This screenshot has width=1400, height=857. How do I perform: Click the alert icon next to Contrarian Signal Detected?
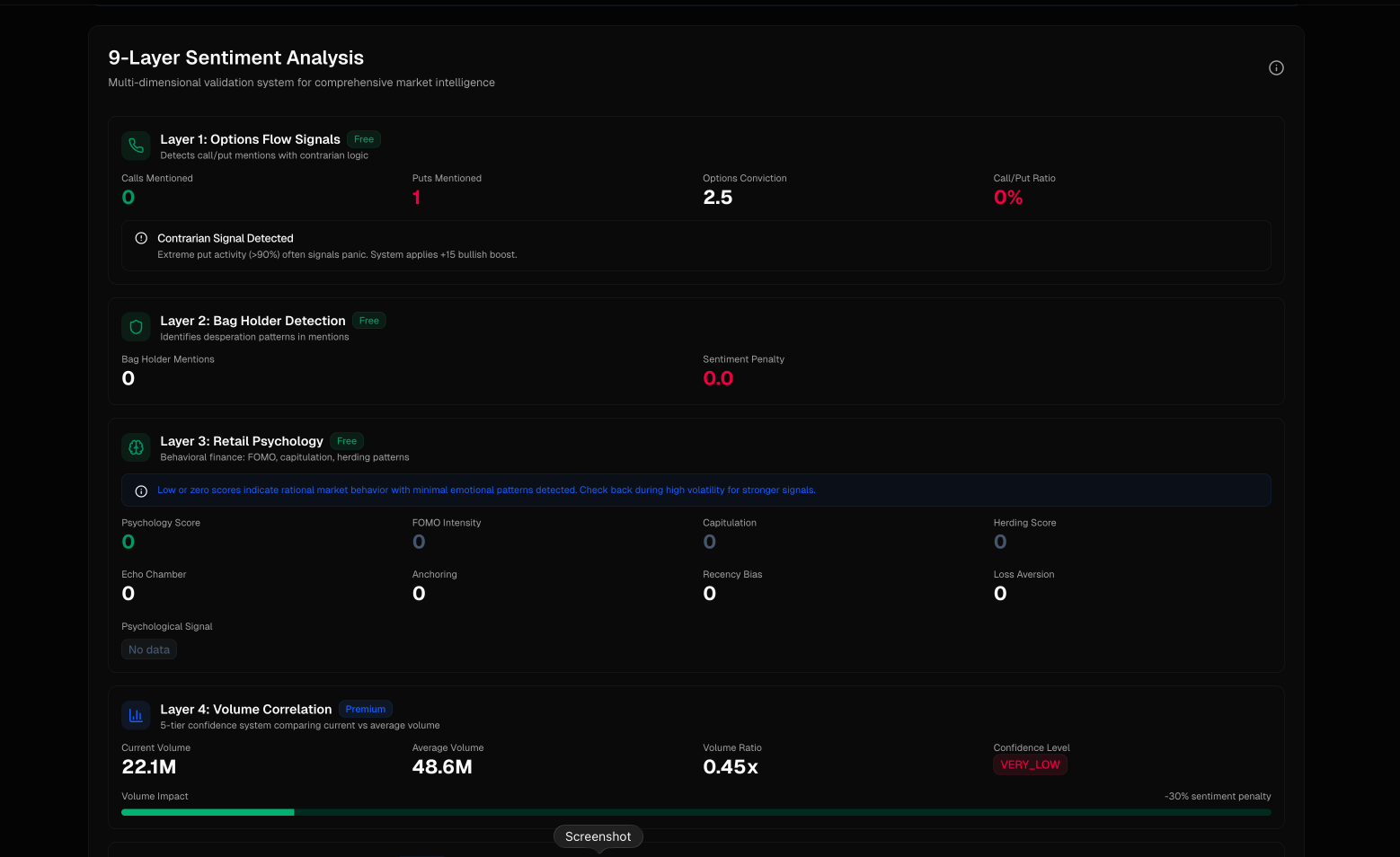(x=141, y=237)
